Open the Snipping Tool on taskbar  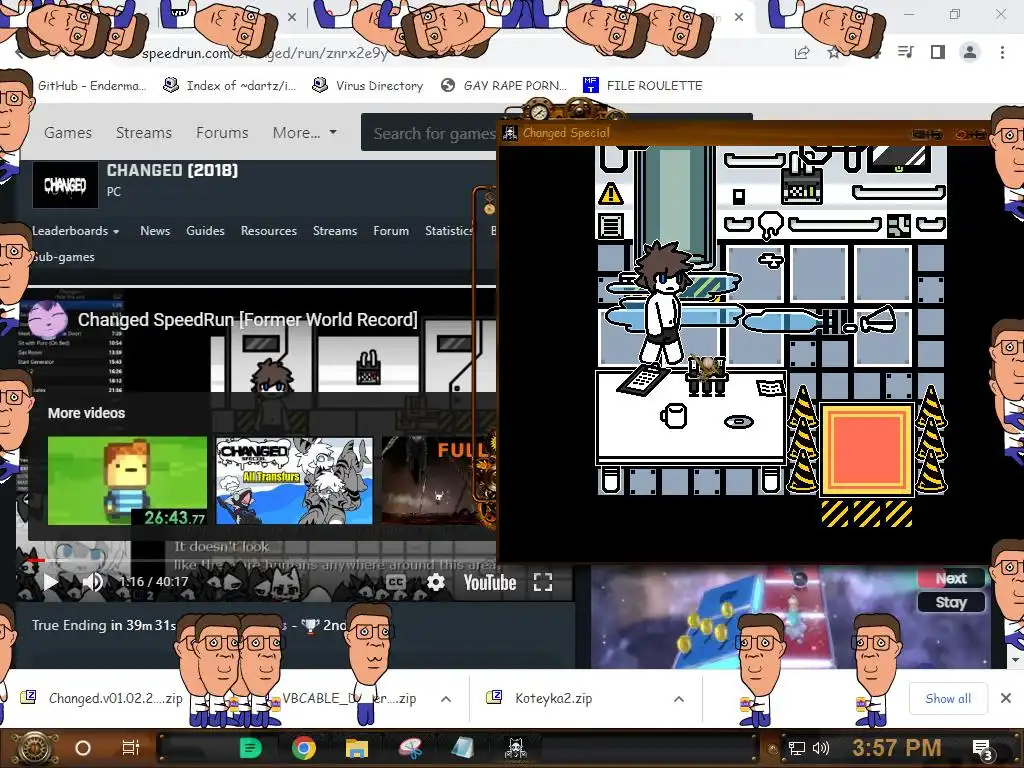pyautogui.click(x=411, y=748)
